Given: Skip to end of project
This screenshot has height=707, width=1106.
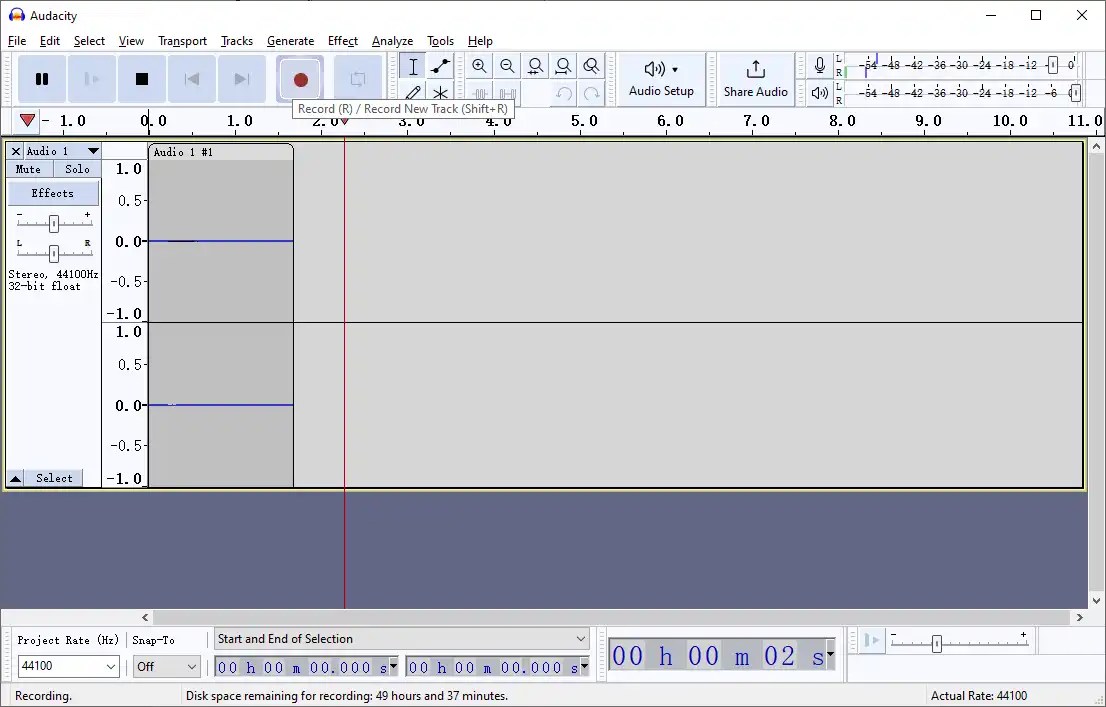Looking at the screenshot, I should (242, 79).
